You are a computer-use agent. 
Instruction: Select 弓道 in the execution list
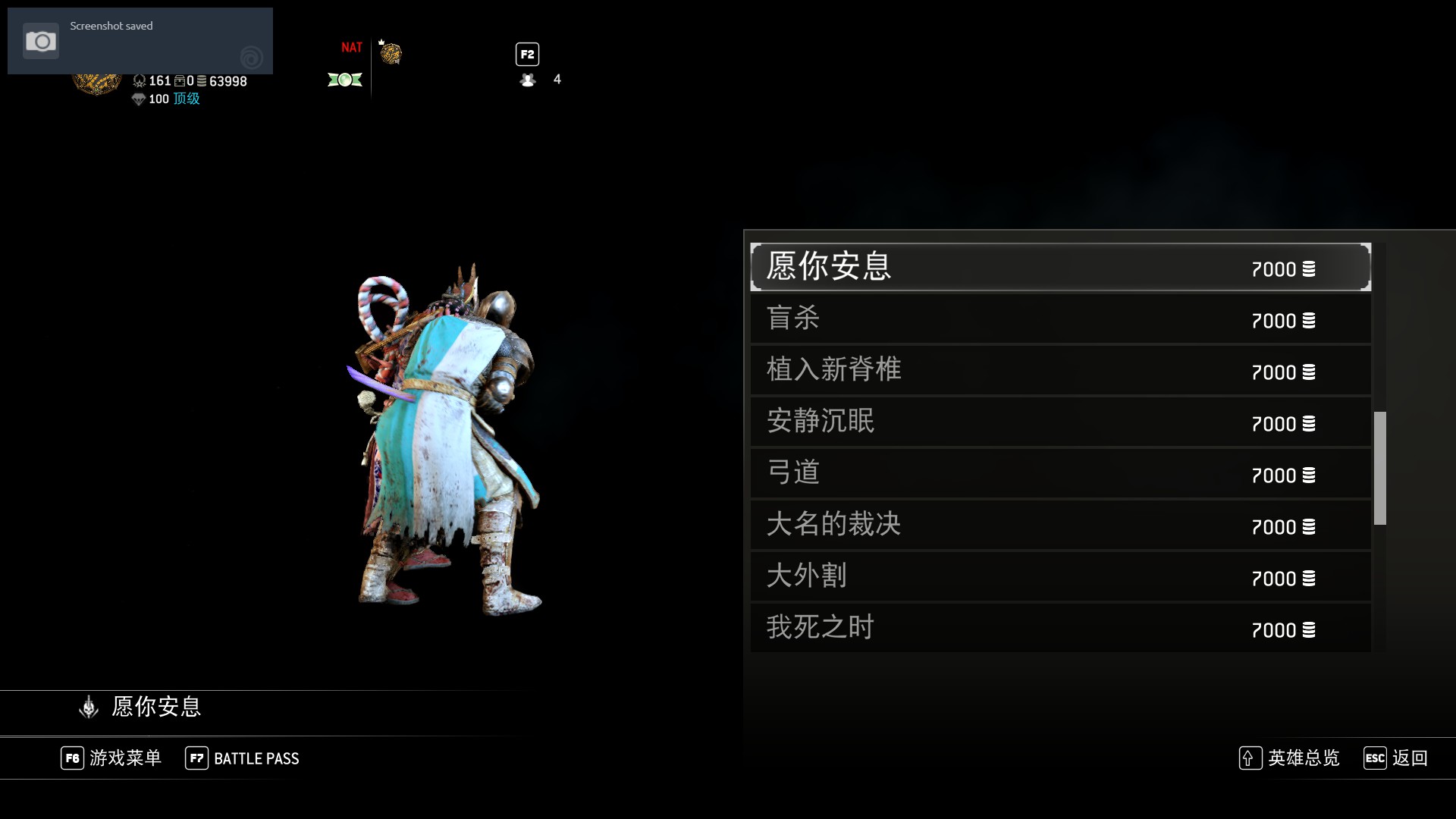1060,474
